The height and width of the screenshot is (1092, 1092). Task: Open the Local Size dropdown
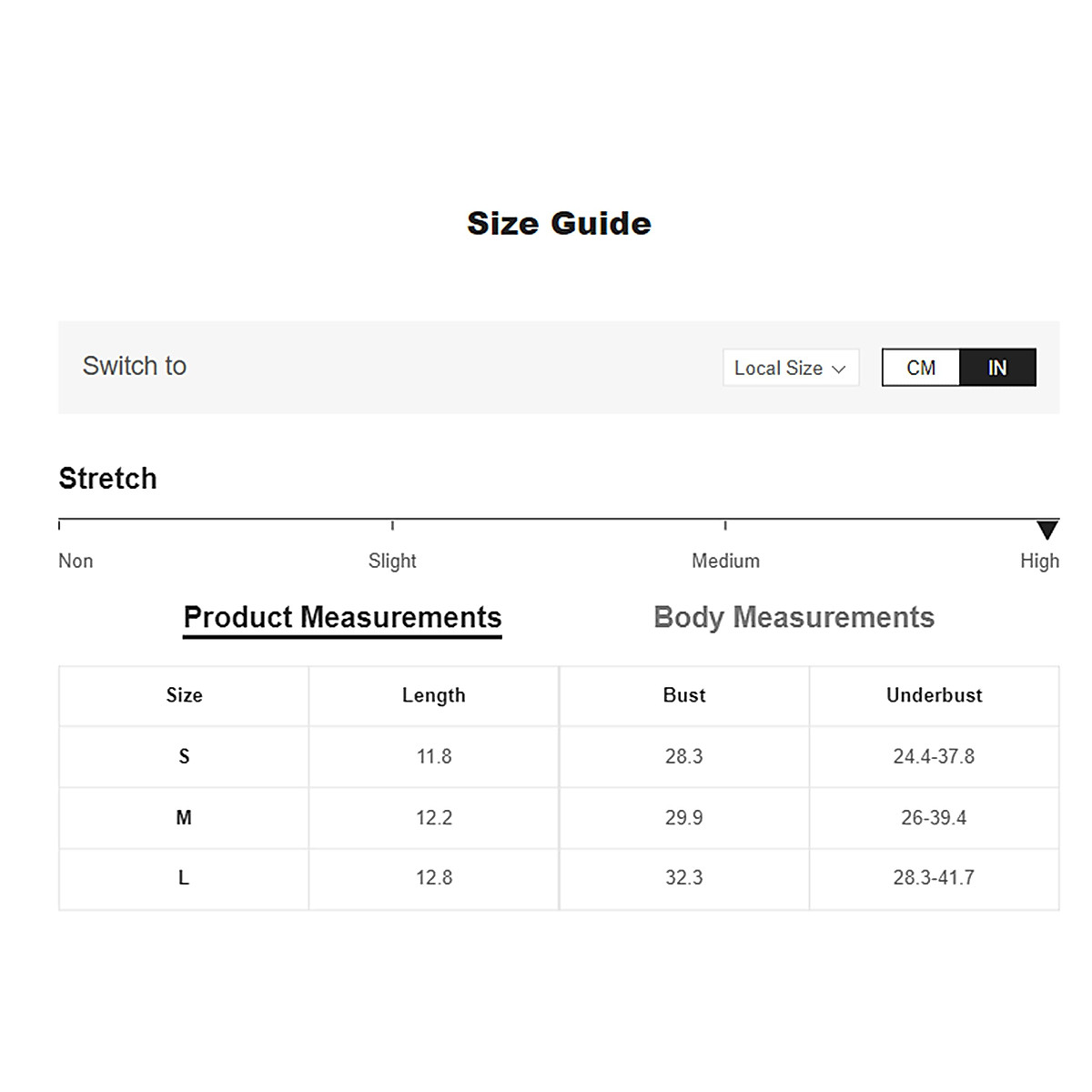790,368
